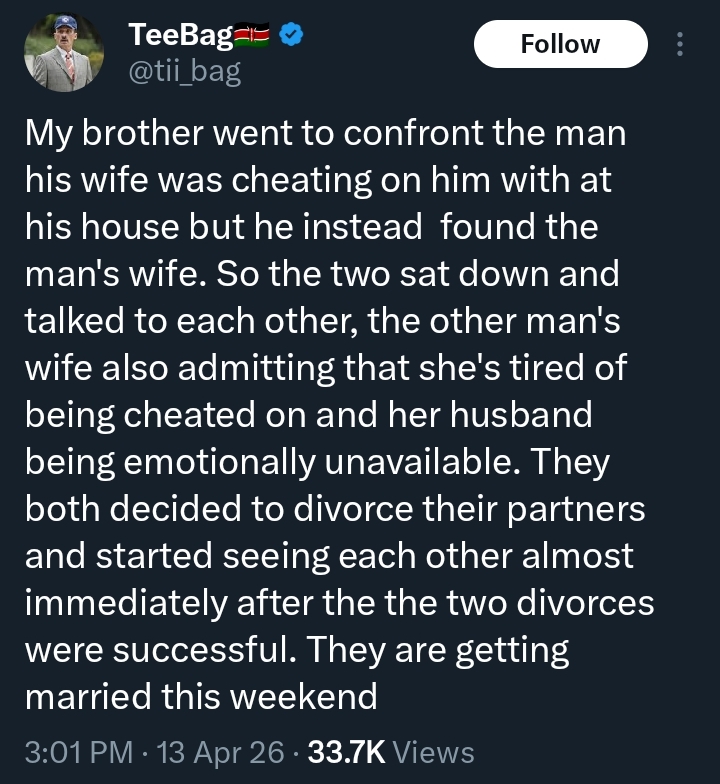Click the blue verified badge
Screen dimensions: 720x784
pyautogui.click(x=290, y=37)
